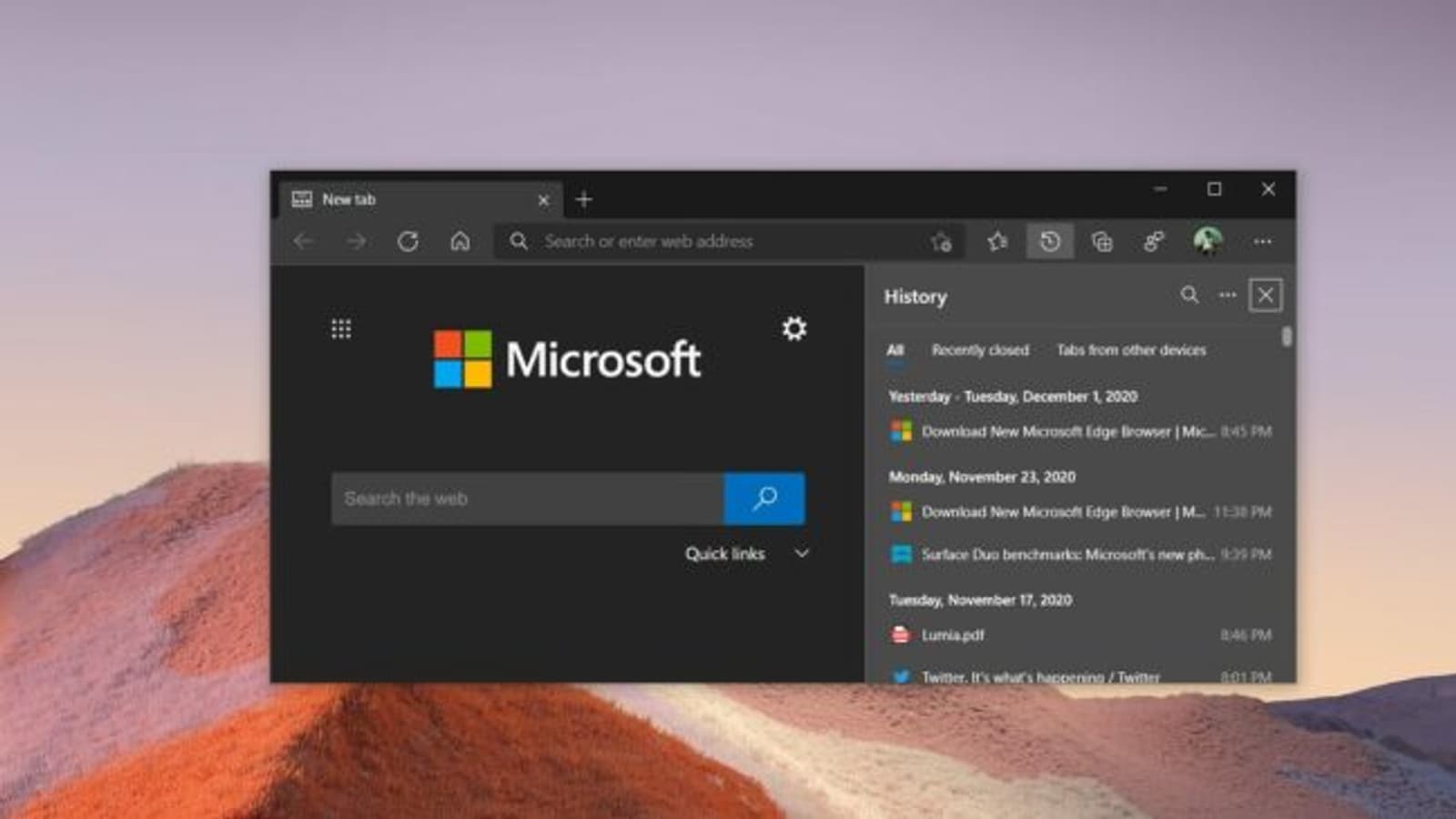Select the Tuesday, November 17, 2020 header
Image resolution: width=1456 pixels, height=819 pixels.
[x=980, y=600]
